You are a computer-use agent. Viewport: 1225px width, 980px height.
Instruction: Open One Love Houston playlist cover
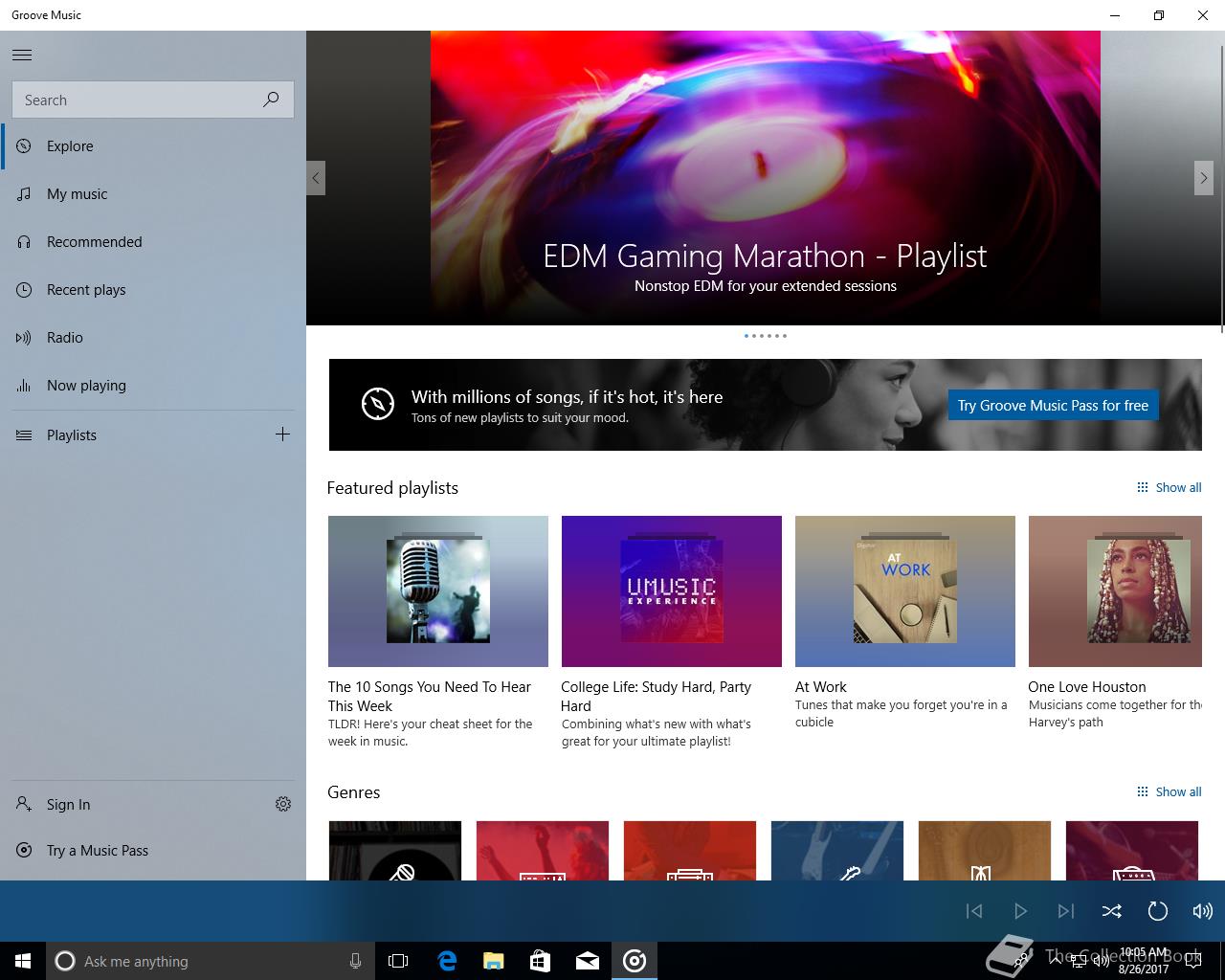pos(1115,591)
